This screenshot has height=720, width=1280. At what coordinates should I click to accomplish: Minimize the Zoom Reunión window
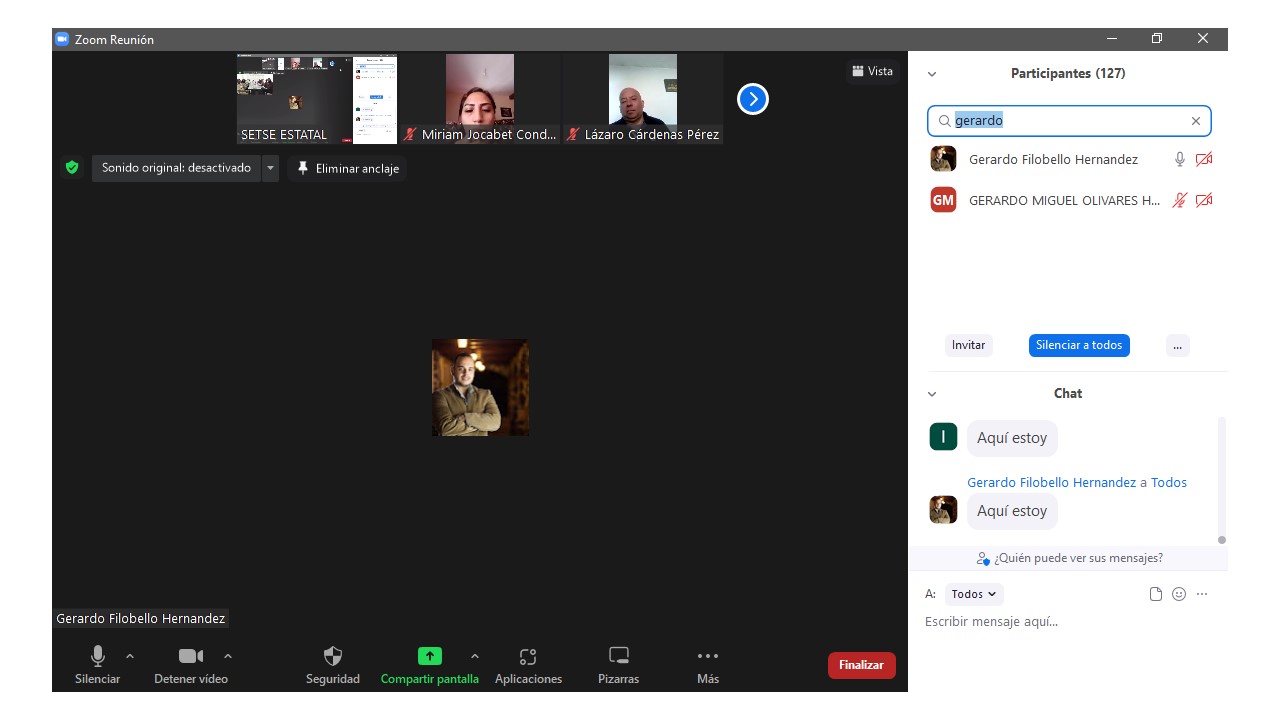(x=1112, y=39)
